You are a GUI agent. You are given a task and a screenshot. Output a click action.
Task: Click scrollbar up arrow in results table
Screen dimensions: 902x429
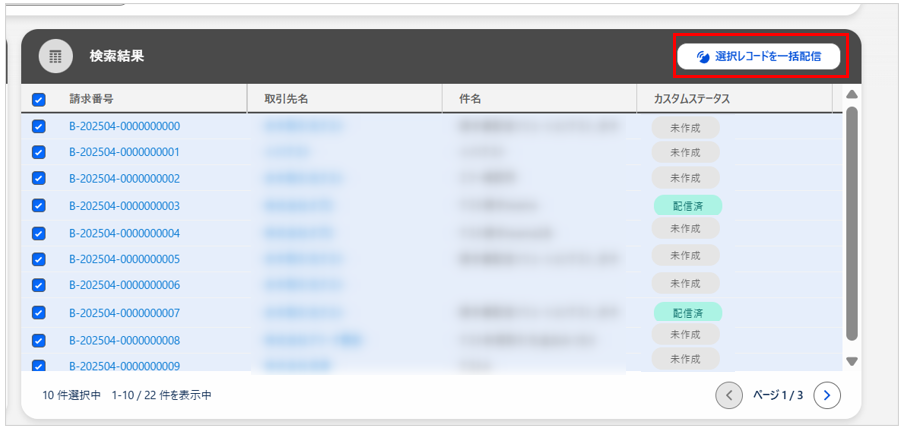[852, 95]
